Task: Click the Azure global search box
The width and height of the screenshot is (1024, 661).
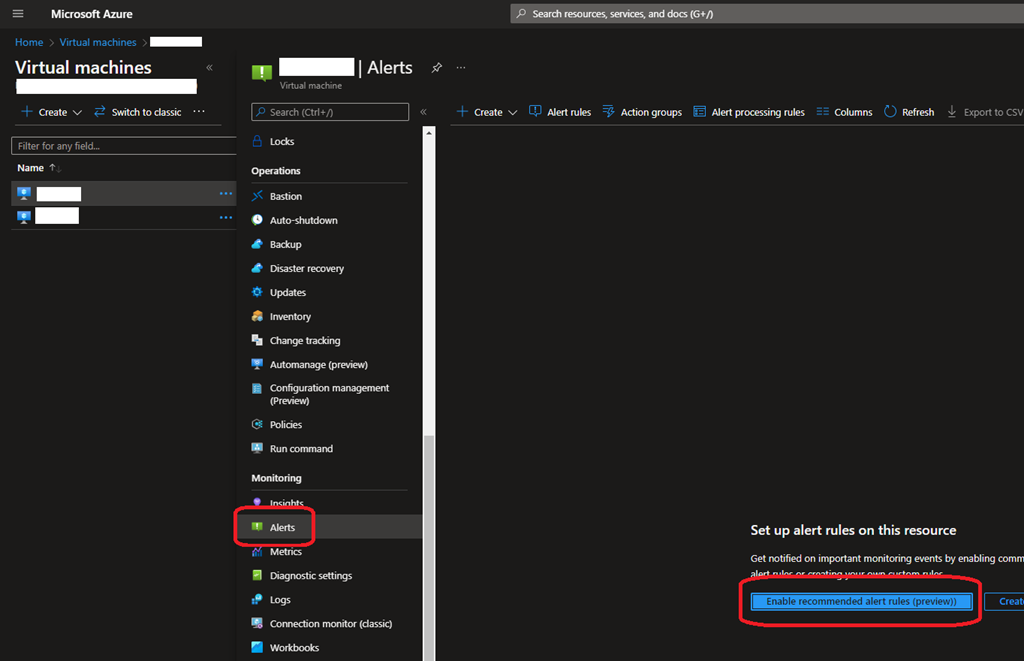Action: click(x=765, y=14)
